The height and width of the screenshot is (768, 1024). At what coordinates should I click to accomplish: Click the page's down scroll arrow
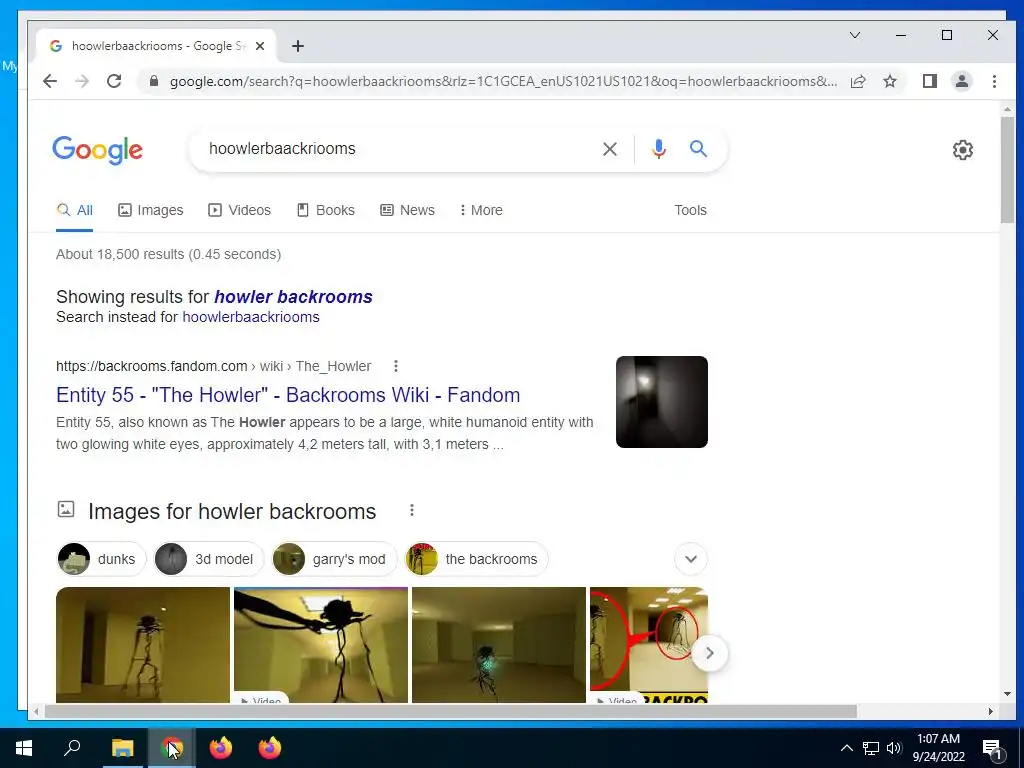point(1006,694)
